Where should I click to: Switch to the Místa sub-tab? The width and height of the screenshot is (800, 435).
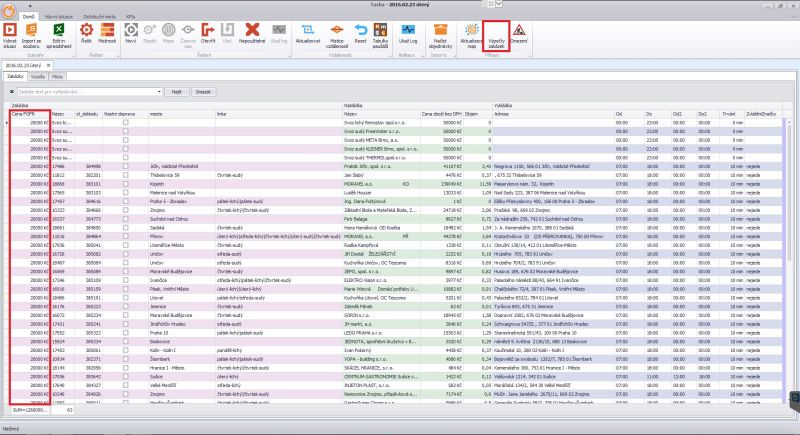click(x=57, y=76)
